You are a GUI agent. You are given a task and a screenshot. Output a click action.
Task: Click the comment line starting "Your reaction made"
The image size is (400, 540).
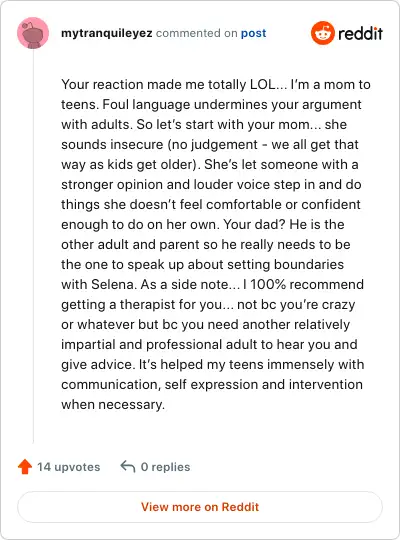216,84
